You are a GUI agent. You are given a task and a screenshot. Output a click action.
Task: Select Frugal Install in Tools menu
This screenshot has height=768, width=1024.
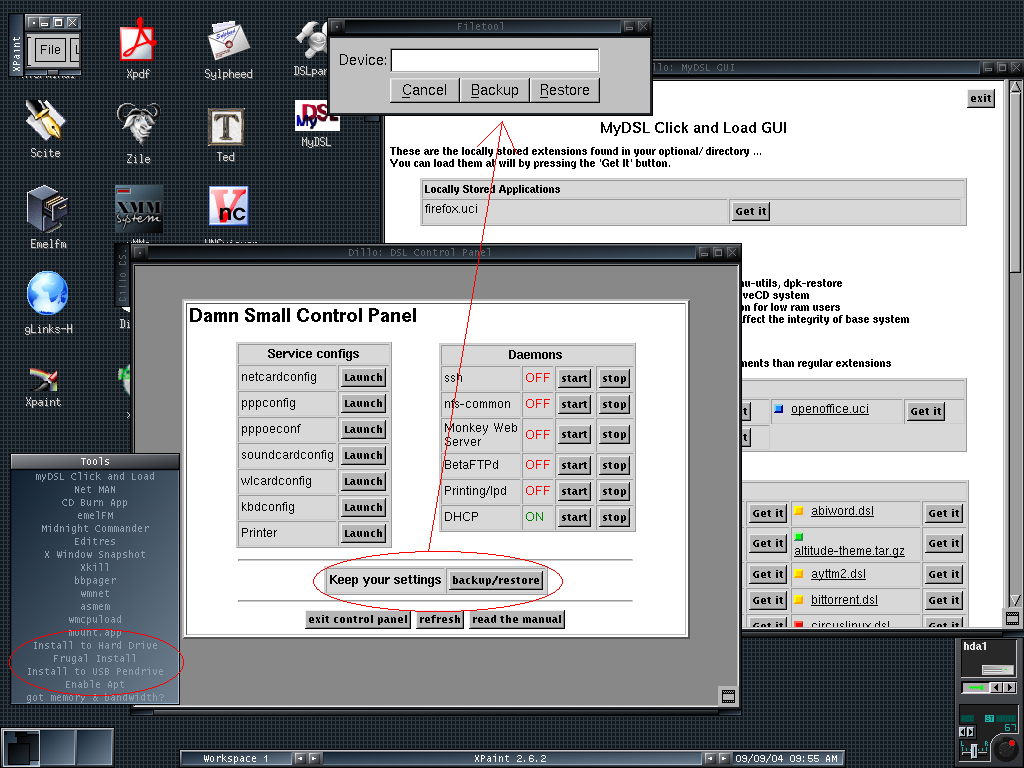tap(95, 658)
